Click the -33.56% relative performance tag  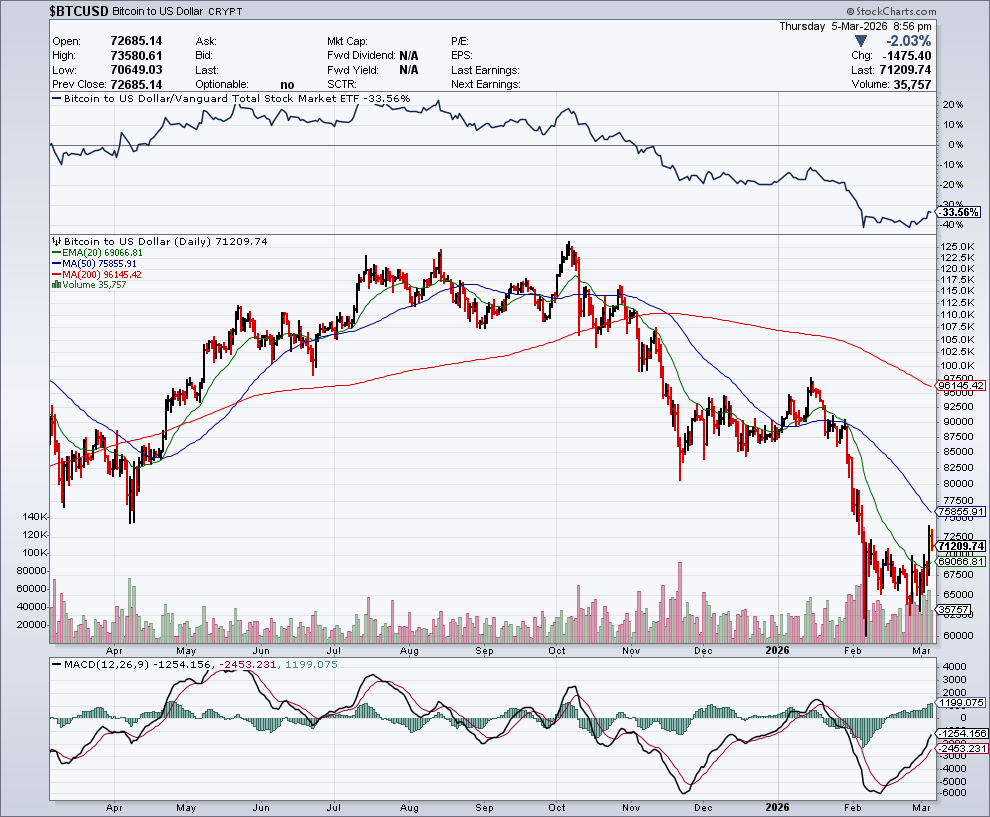(x=960, y=212)
